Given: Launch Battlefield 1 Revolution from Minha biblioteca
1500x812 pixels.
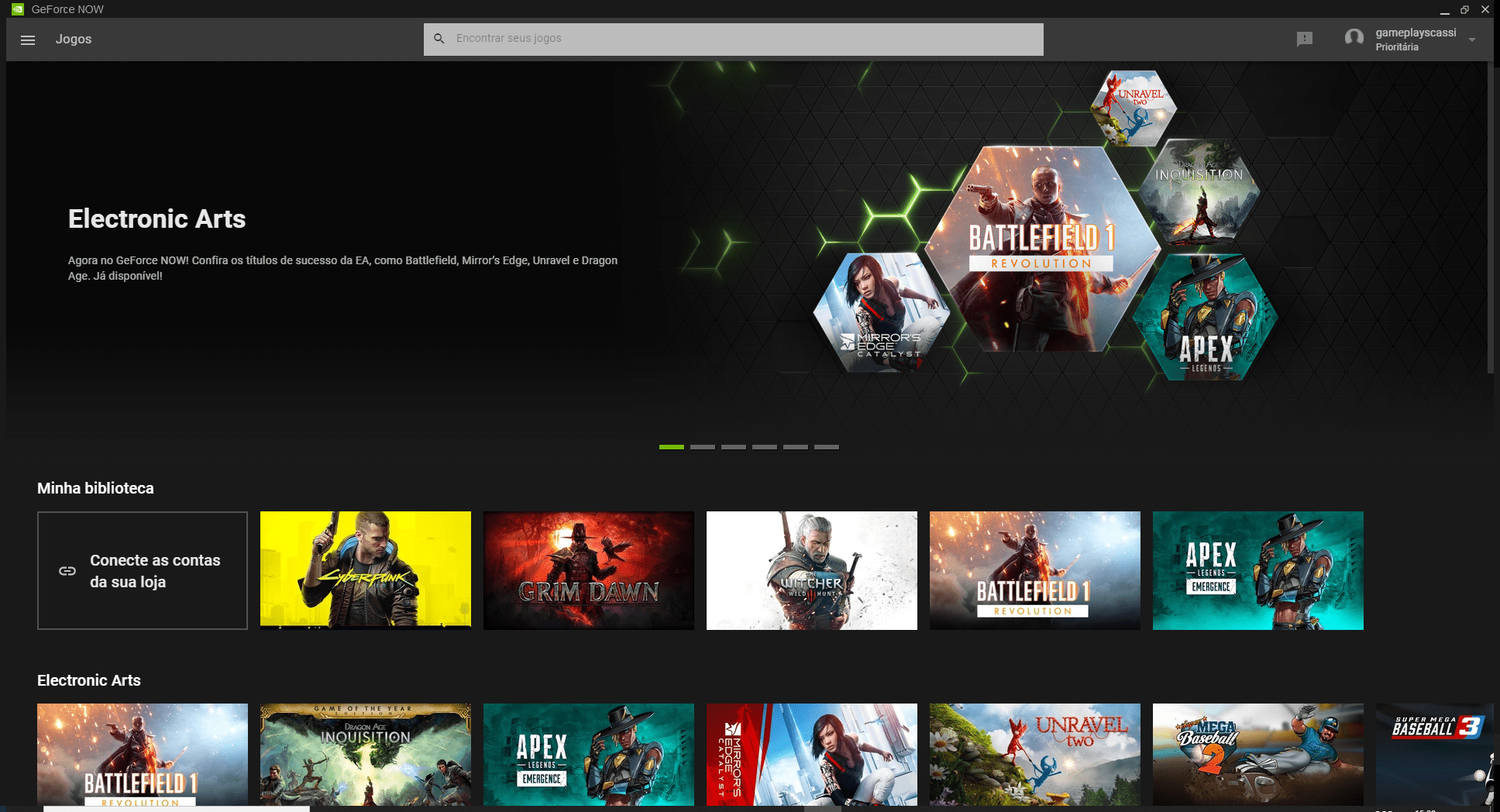Looking at the screenshot, I should pos(1035,570).
